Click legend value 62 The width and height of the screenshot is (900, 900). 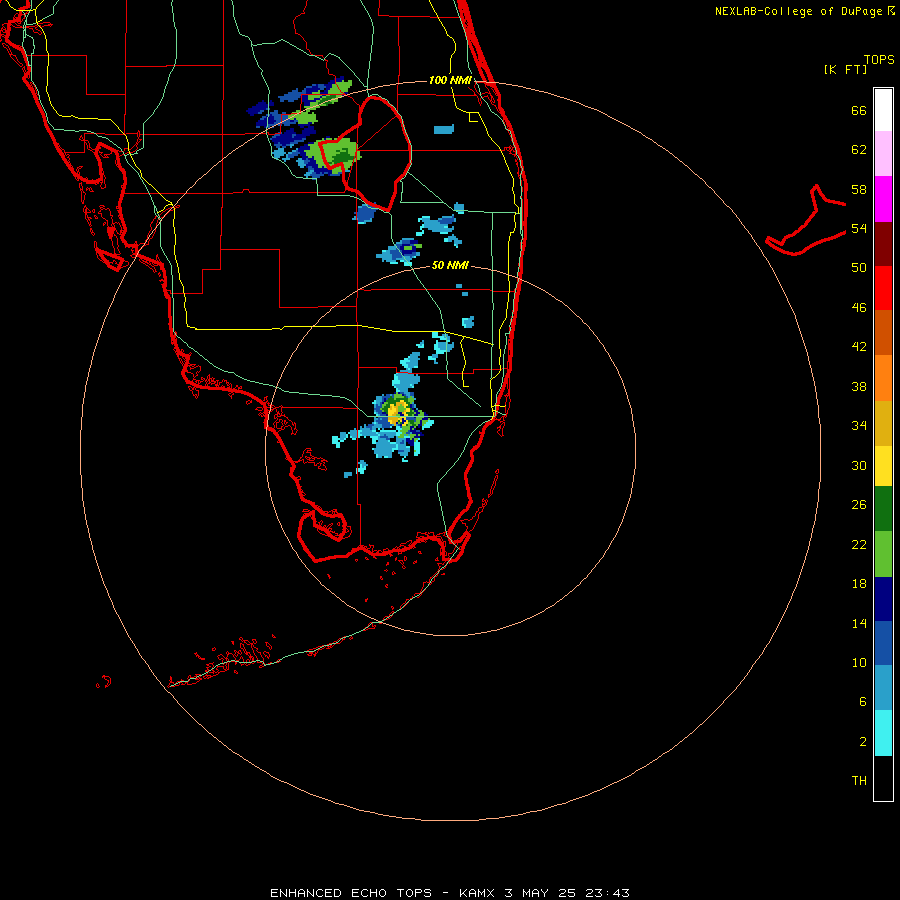point(859,150)
